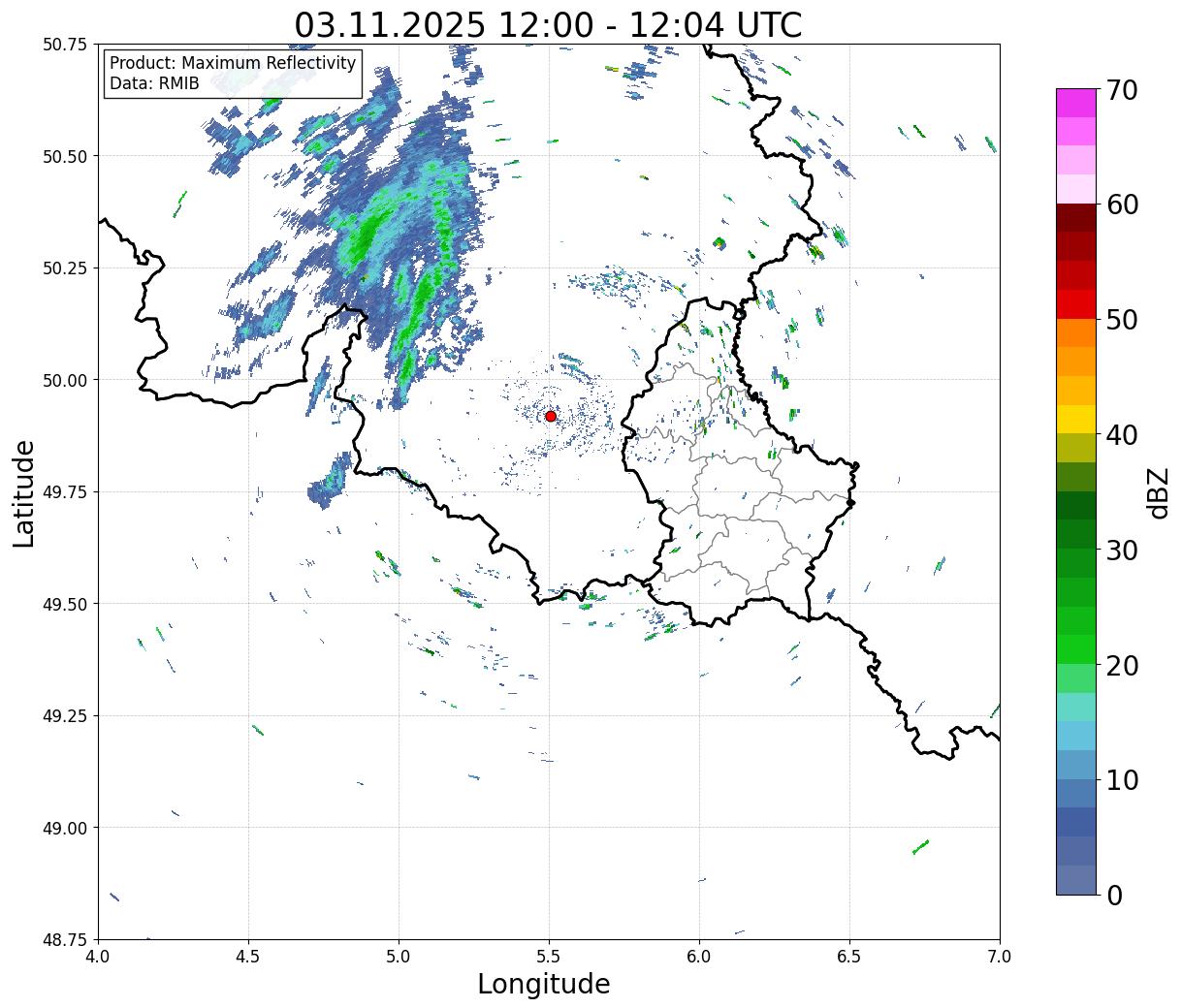Click the yellow colorbar segment above 40
This screenshot has height=1008, width=1182.
[1076, 419]
